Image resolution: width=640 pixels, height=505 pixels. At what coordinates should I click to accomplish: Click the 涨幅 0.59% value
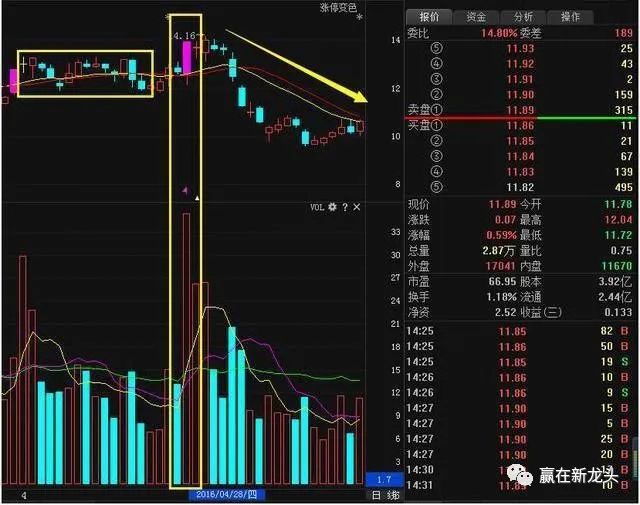tap(501, 235)
